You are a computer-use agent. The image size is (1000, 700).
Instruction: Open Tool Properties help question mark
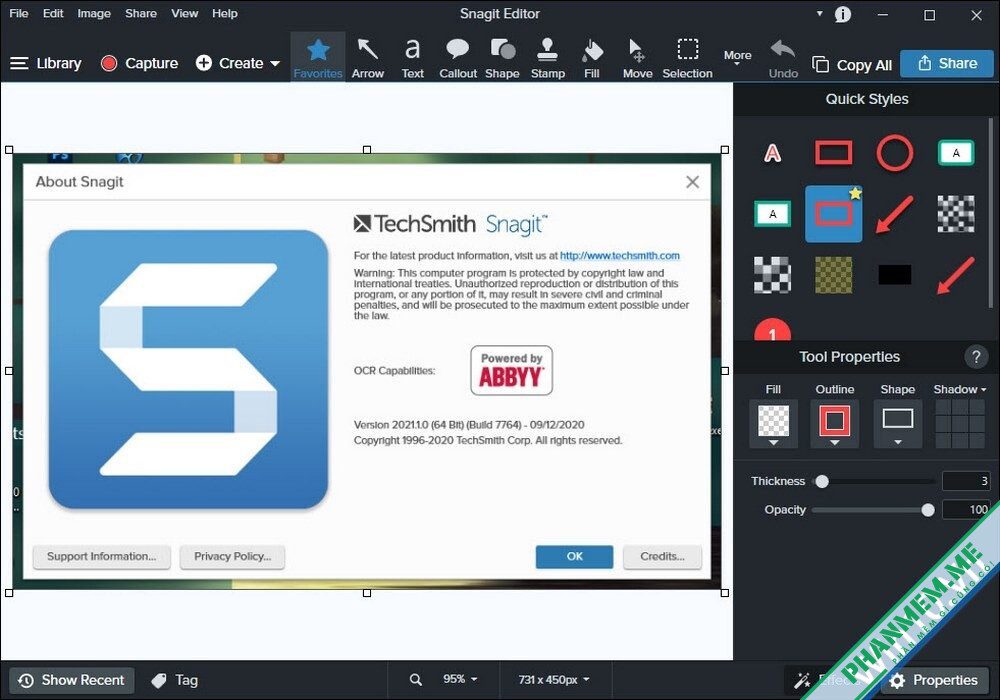(x=976, y=357)
